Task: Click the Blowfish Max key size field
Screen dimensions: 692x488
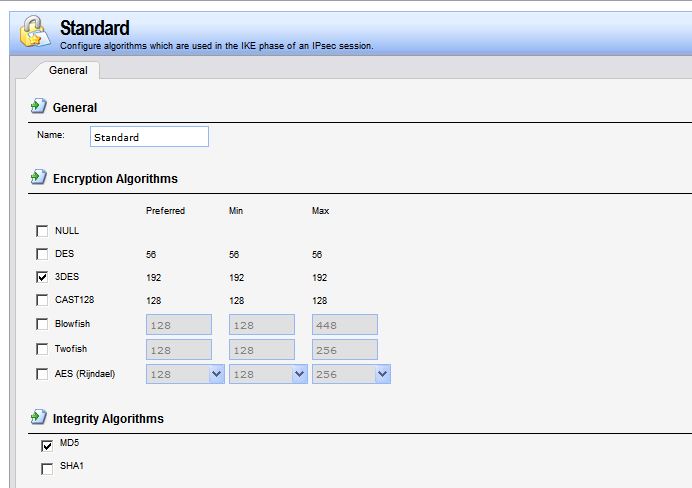Action: (x=344, y=324)
